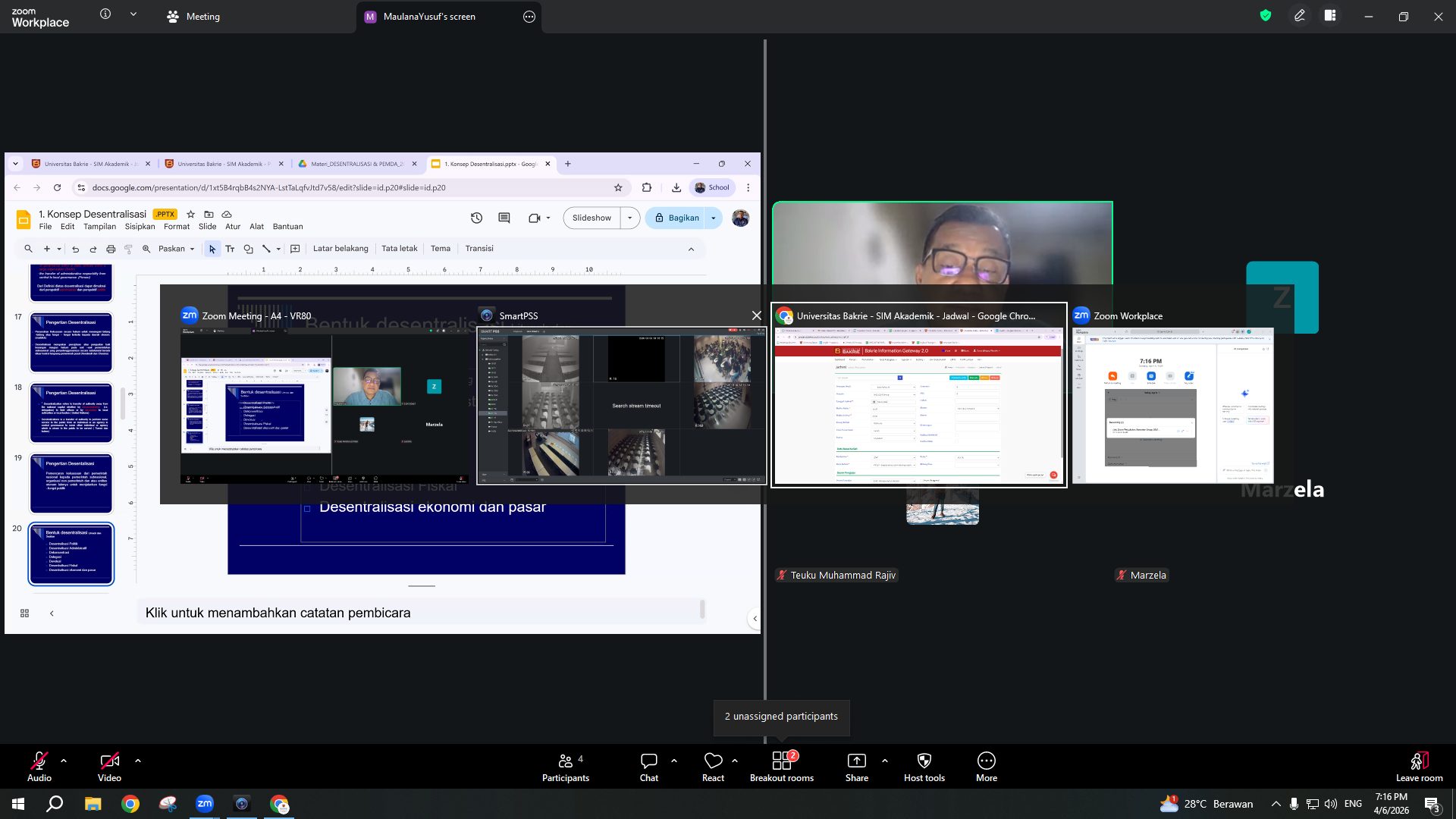Click the Slides camera meeting icon

pos(535,218)
